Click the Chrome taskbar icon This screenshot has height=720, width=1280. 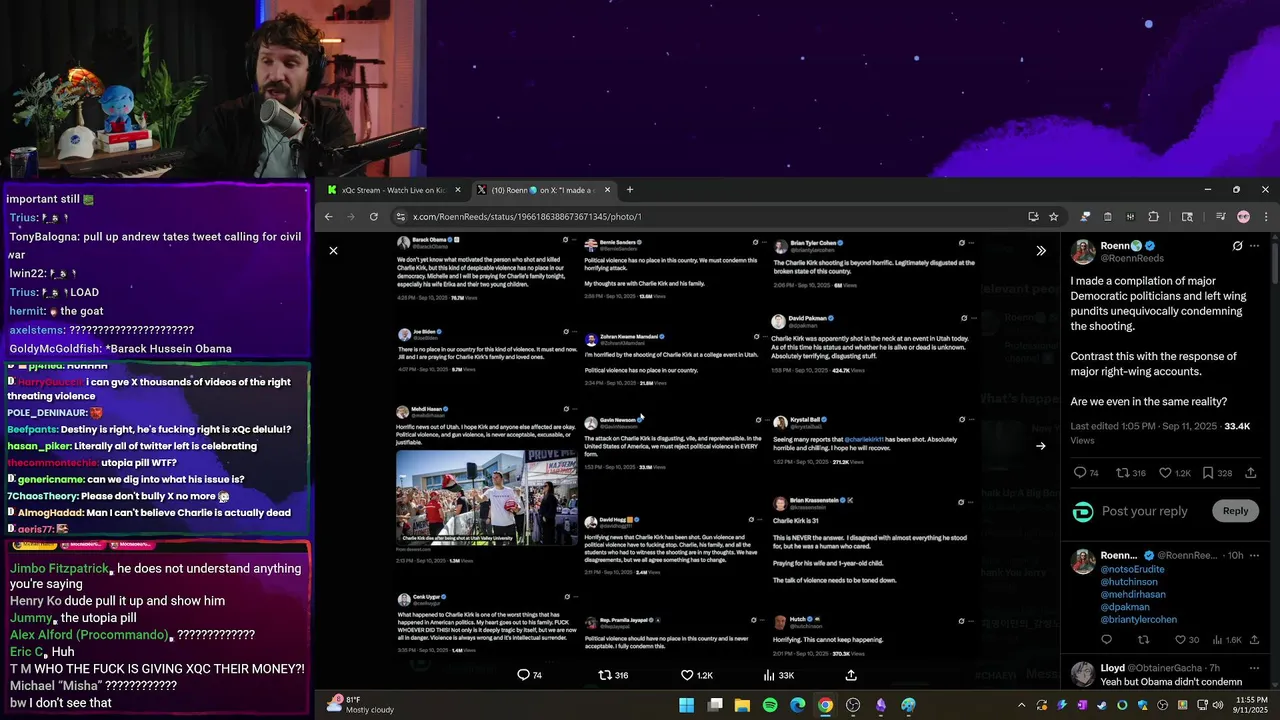(825, 705)
